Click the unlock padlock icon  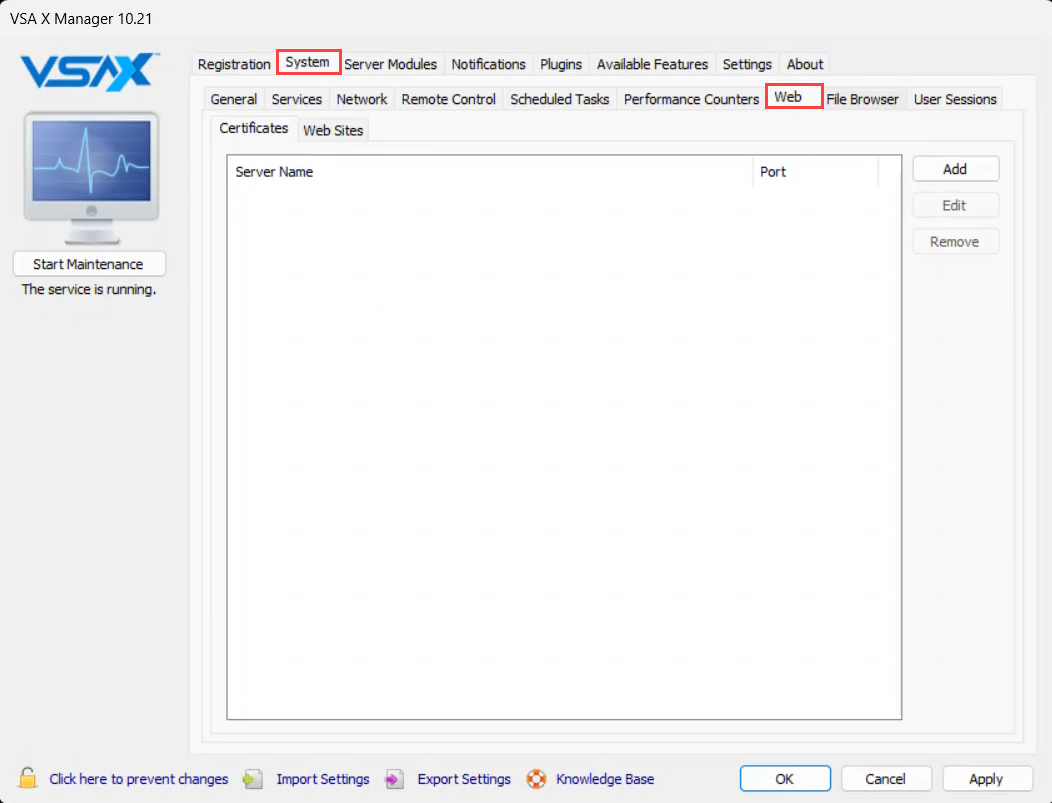pyautogui.click(x=28, y=778)
